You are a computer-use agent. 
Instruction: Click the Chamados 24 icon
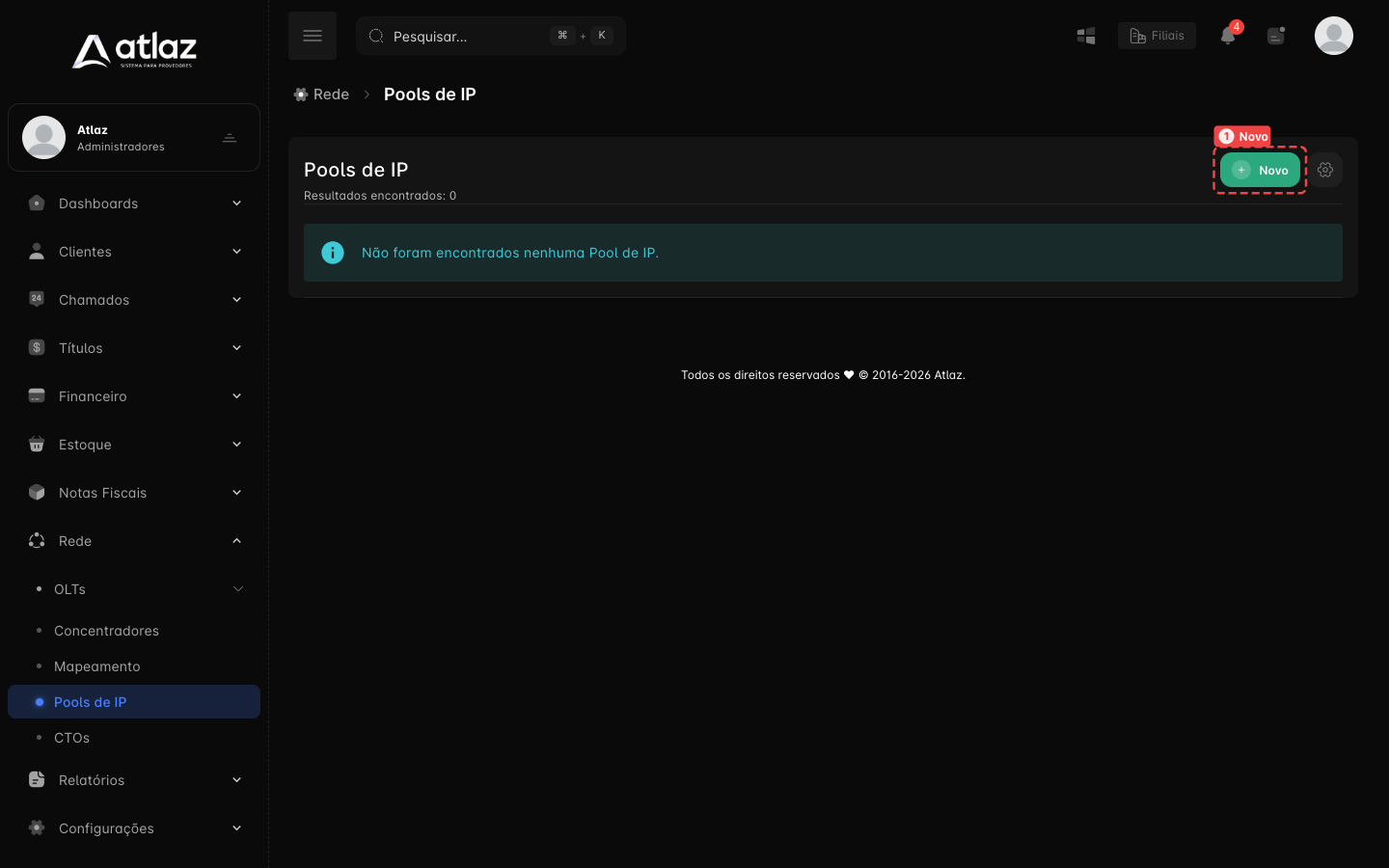point(37,299)
